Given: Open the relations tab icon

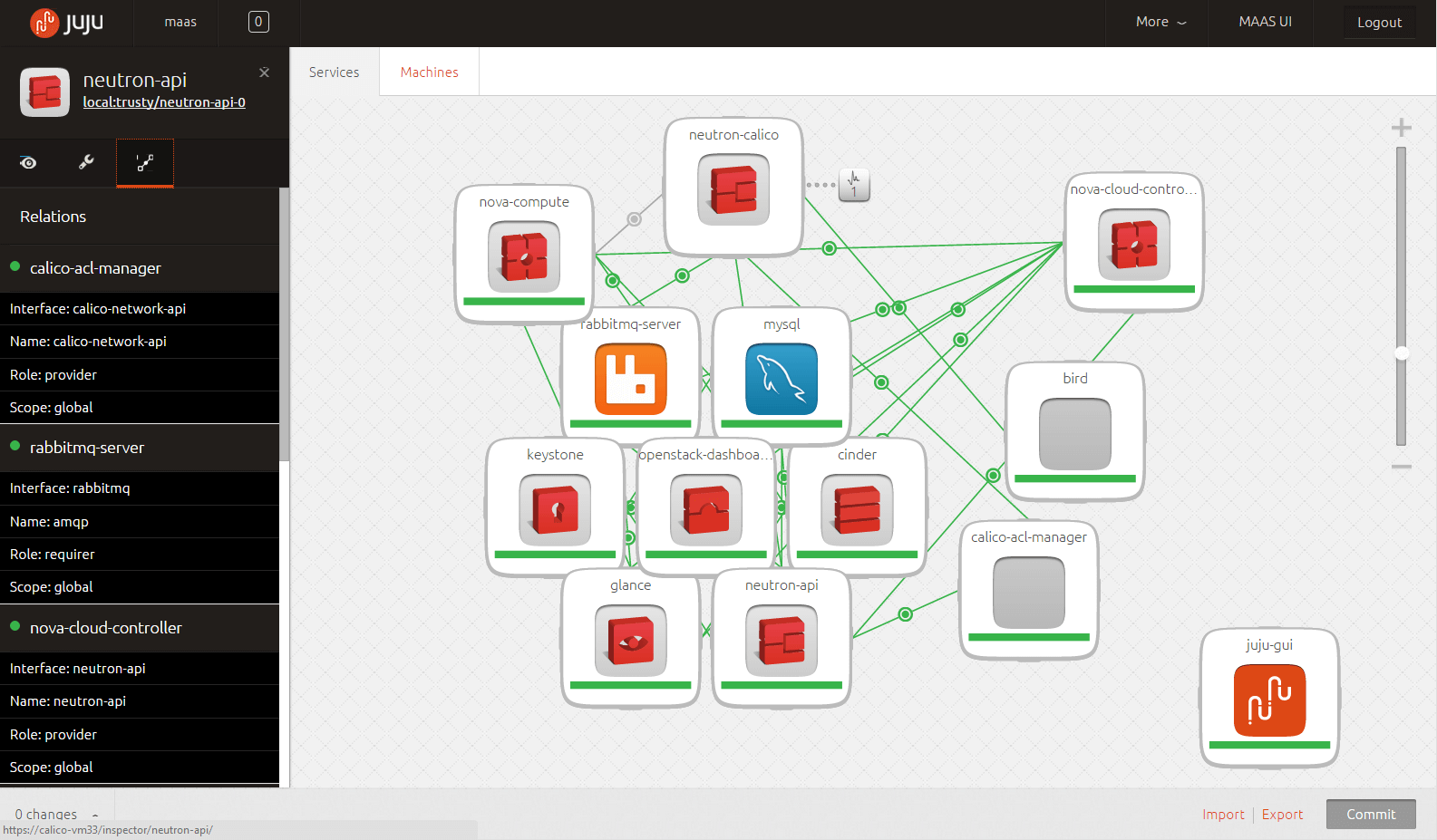Looking at the screenshot, I should pyautogui.click(x=145, y=163).
